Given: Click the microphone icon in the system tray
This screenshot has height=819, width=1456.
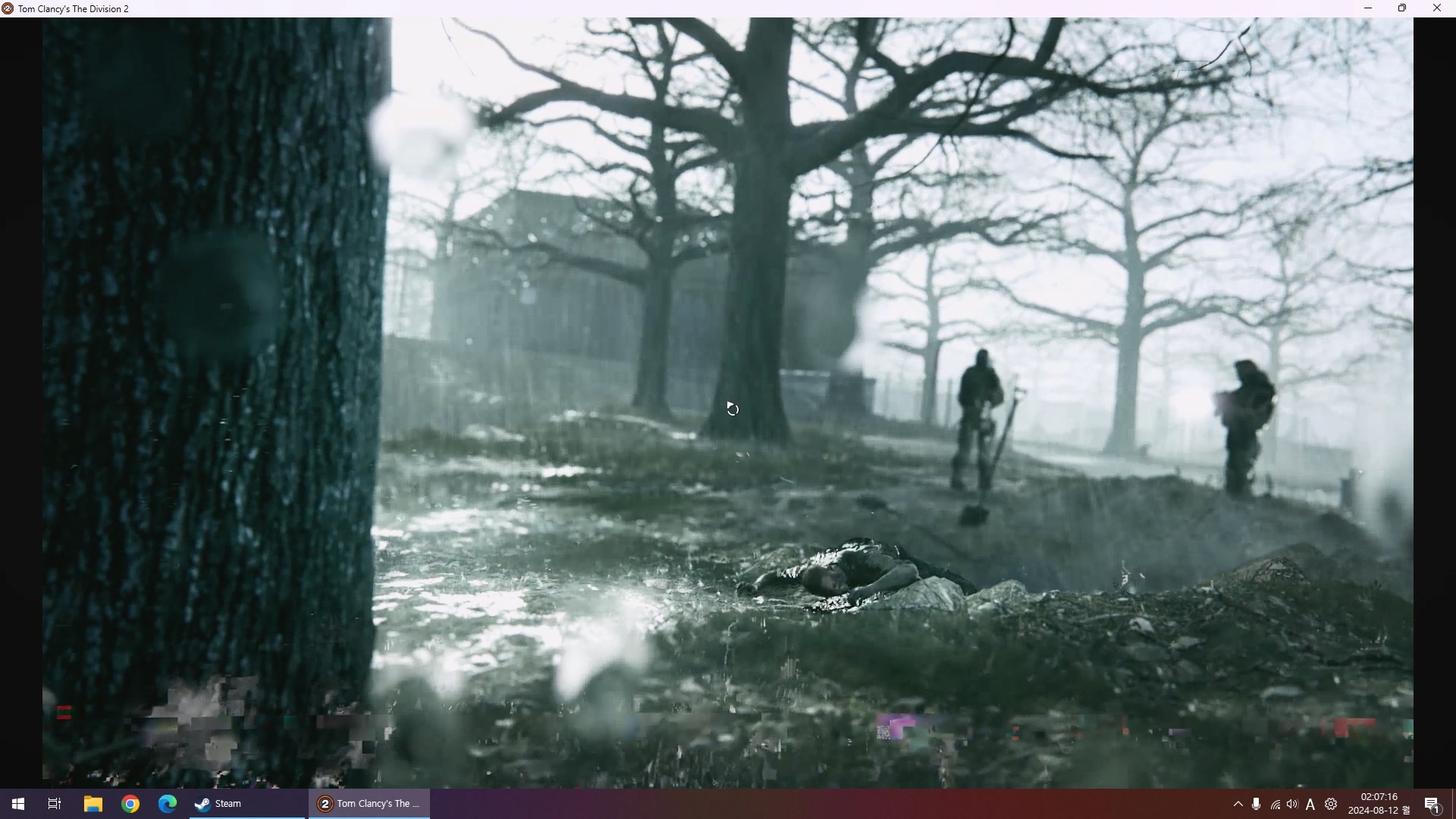Looking at the screenshot, I should click(x=1257, y=804).
